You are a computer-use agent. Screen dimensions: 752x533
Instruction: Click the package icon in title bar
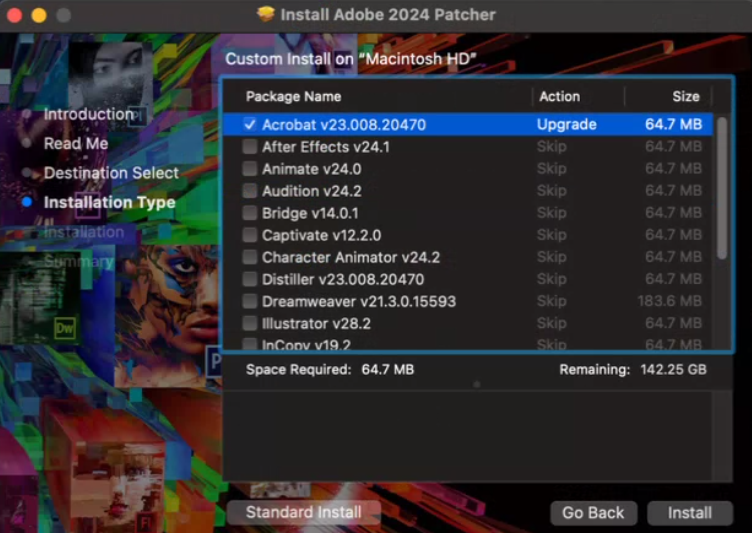coord(265,15)
